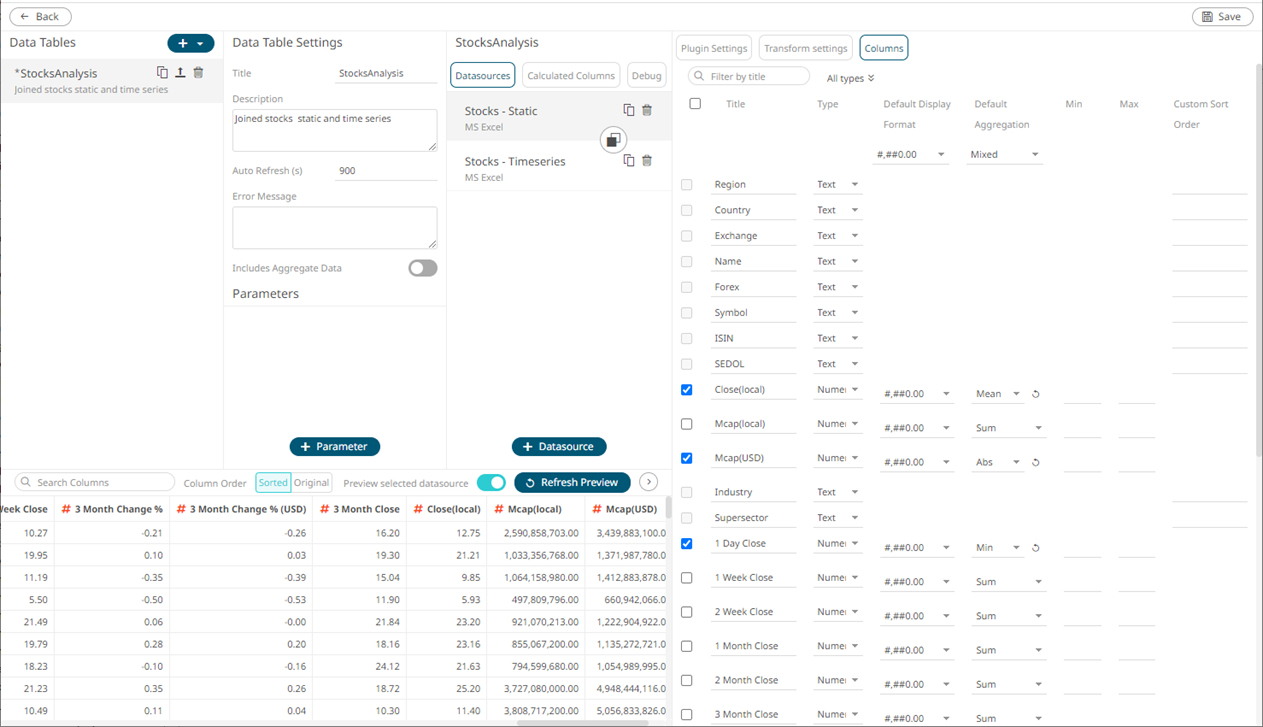1263x727 pixels.
Task: Reset 1 Day Close aggregation setting
Action: coord(1036,548)
